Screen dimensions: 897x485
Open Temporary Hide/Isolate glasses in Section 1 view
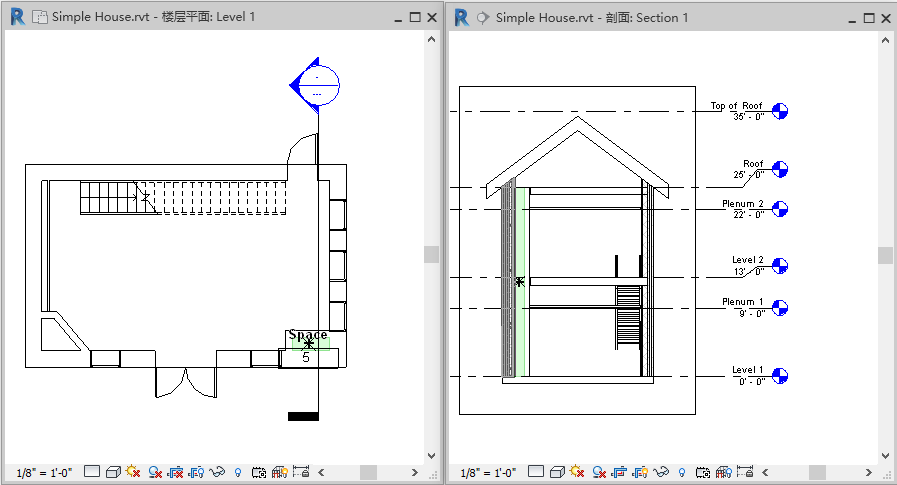[x=661, y=472]
